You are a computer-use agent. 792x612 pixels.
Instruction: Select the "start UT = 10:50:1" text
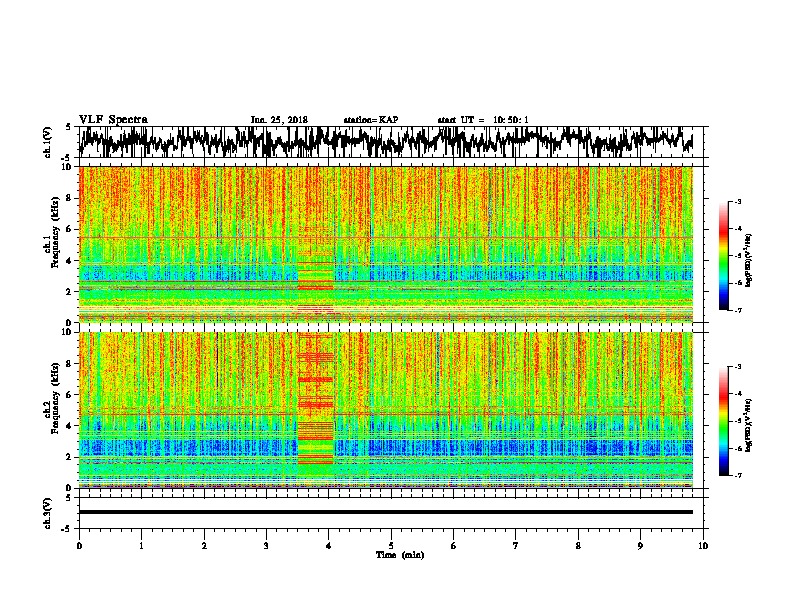coord(483,120)
